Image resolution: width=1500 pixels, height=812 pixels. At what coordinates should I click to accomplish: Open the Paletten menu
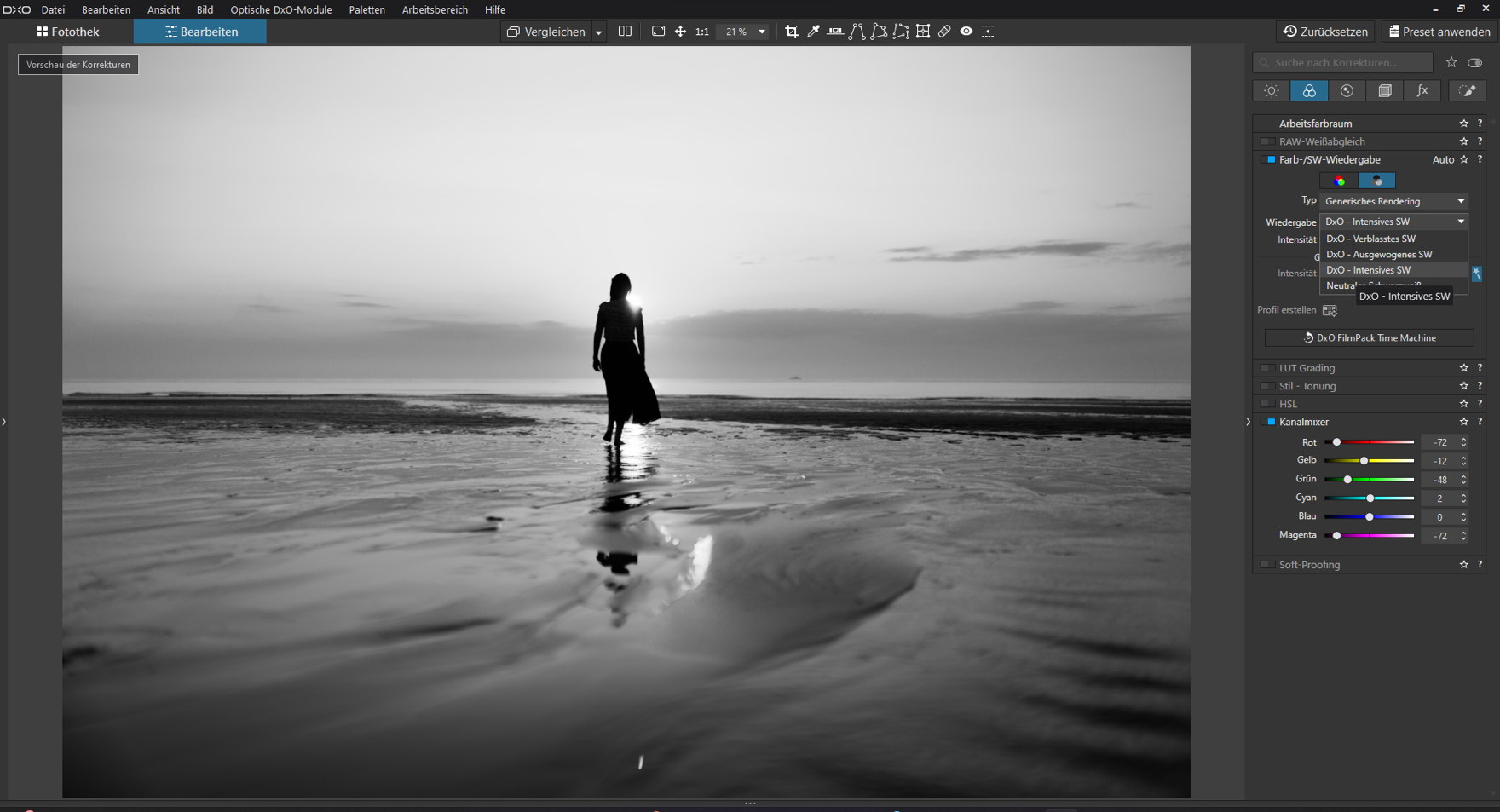tap(366, 9)
